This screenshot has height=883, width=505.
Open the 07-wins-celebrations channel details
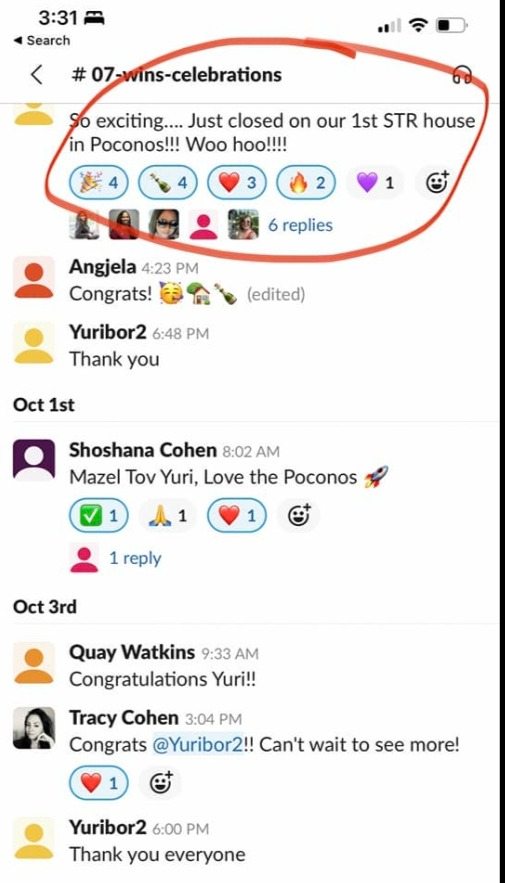pyautogui.click(x=177, y=74)
